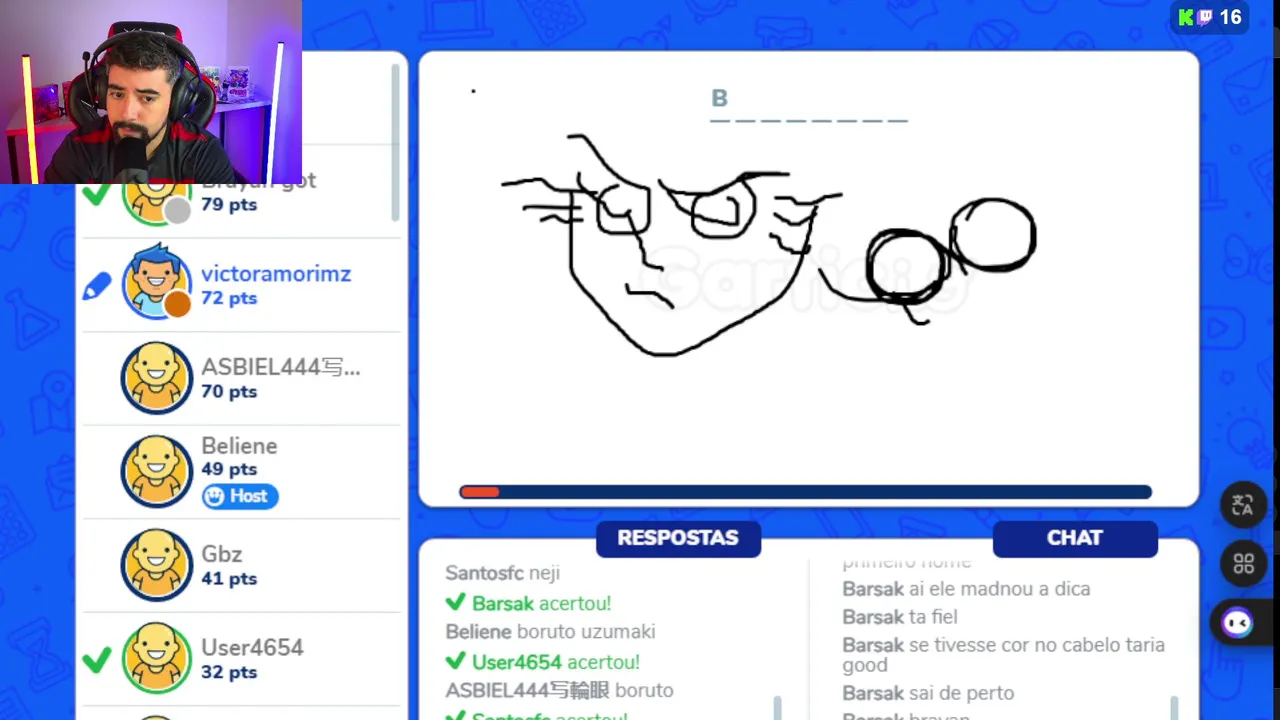
Task: Click the chat panel scrollbar
Action: click(1175, 708)
